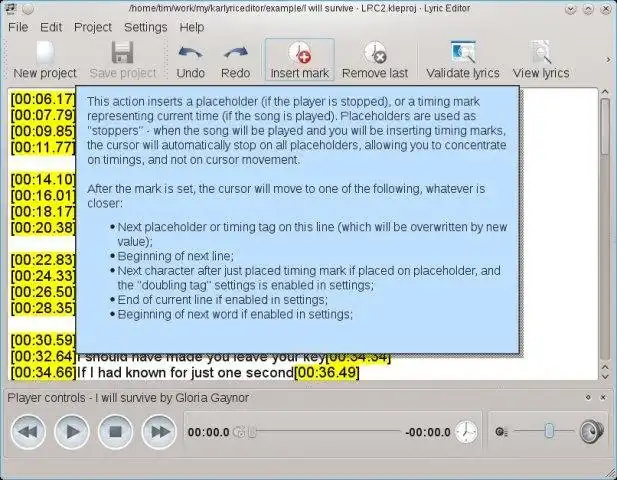The width and height of the screenshot is (617, 480).
Task: Play the song
Action: (72, 432)
